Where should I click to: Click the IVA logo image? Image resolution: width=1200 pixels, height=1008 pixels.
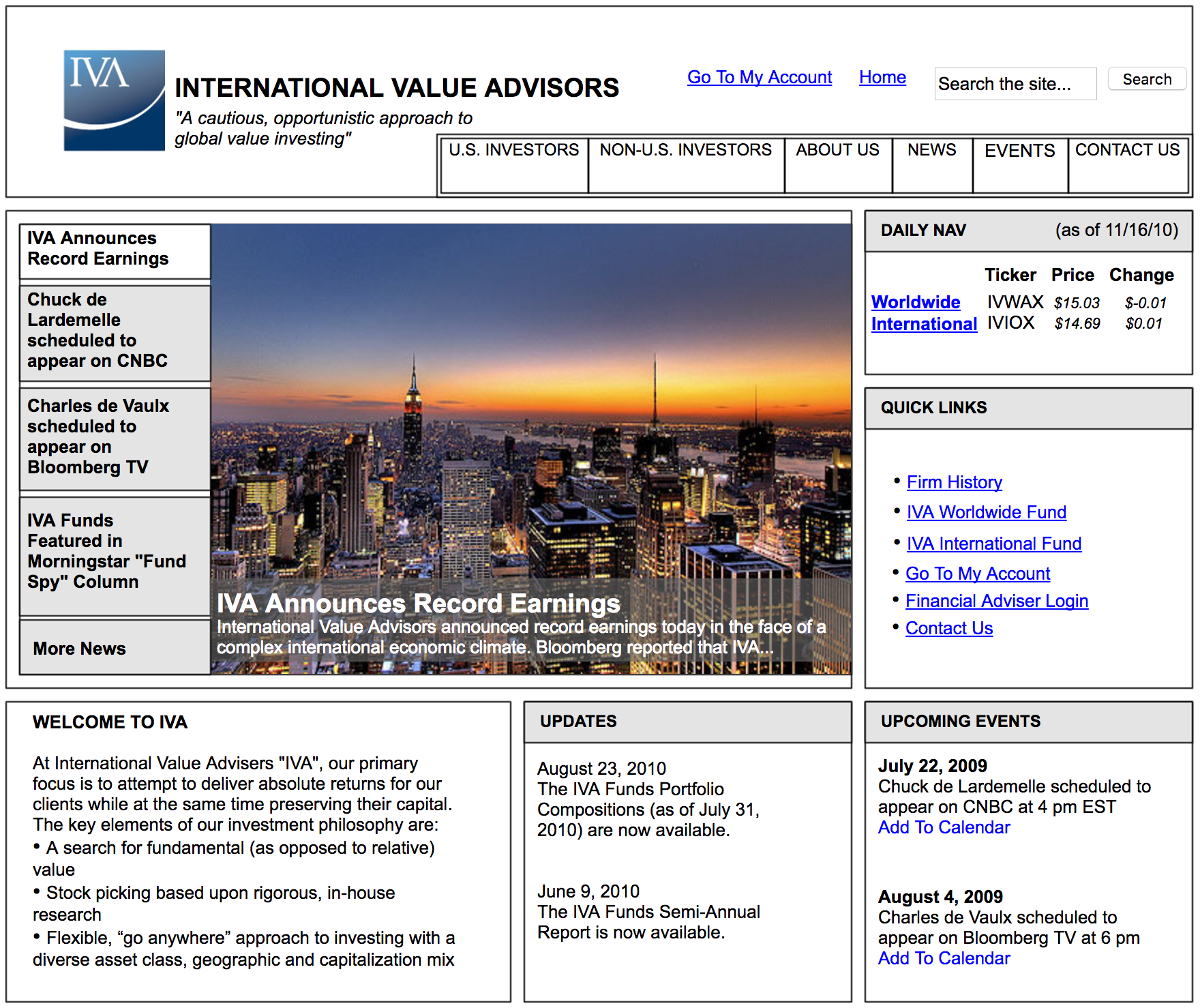[115, 100]
